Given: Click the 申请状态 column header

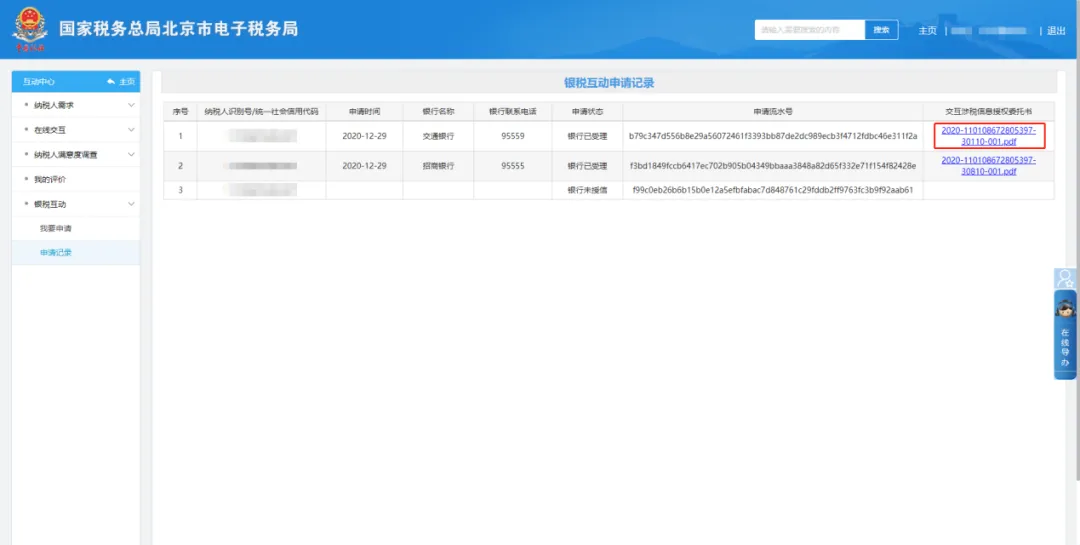Looking at the screenshot, I should click(588, 111).
